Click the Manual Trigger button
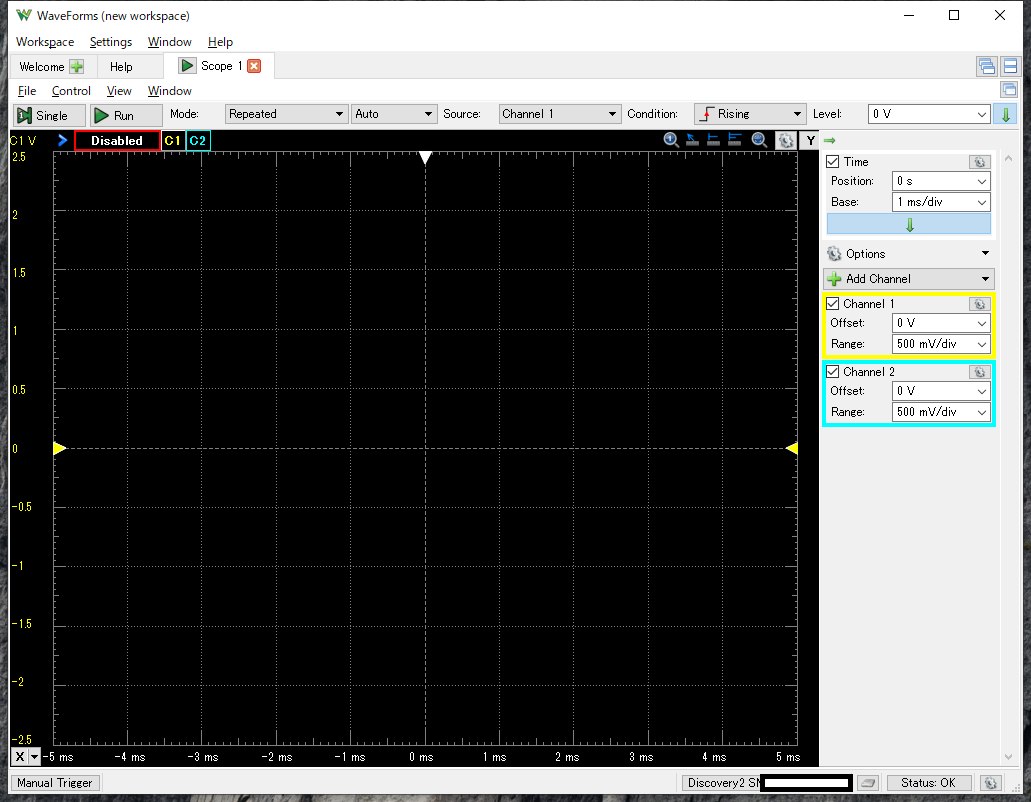Image resolution: width=1031 pixels, height=802 pixels. point(55,783)
